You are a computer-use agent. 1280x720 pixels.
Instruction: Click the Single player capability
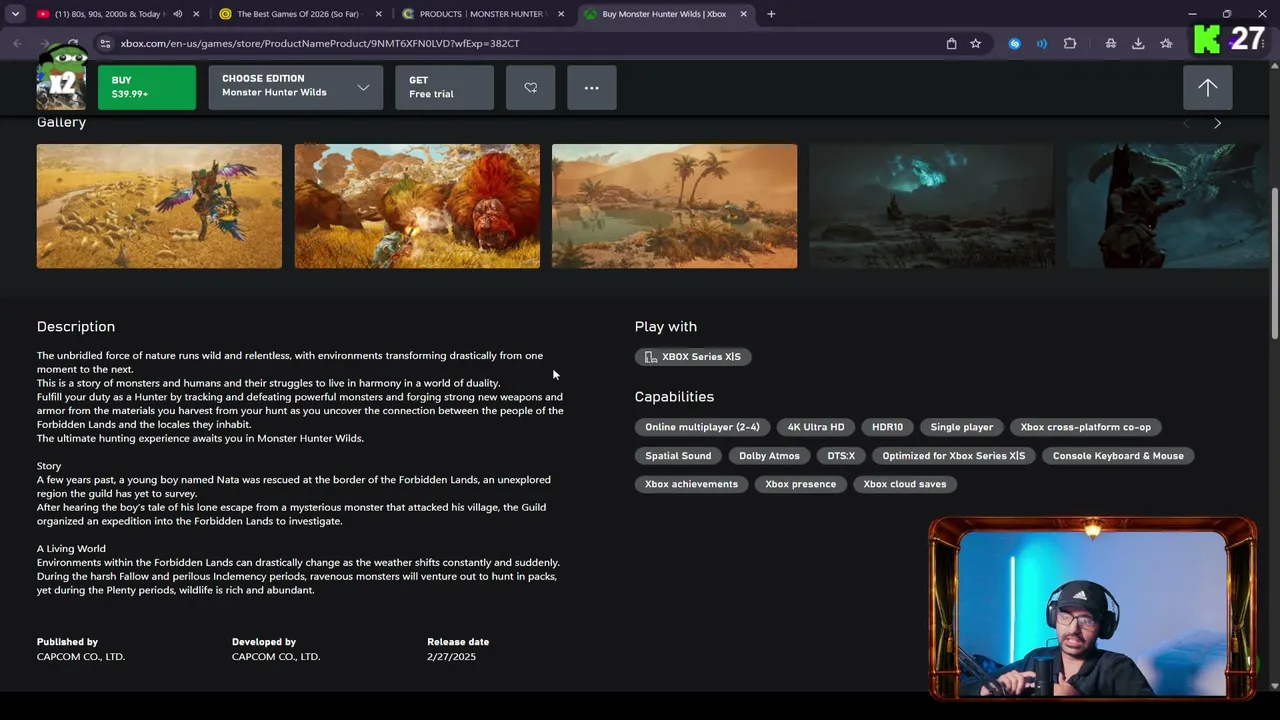point(962,427)
